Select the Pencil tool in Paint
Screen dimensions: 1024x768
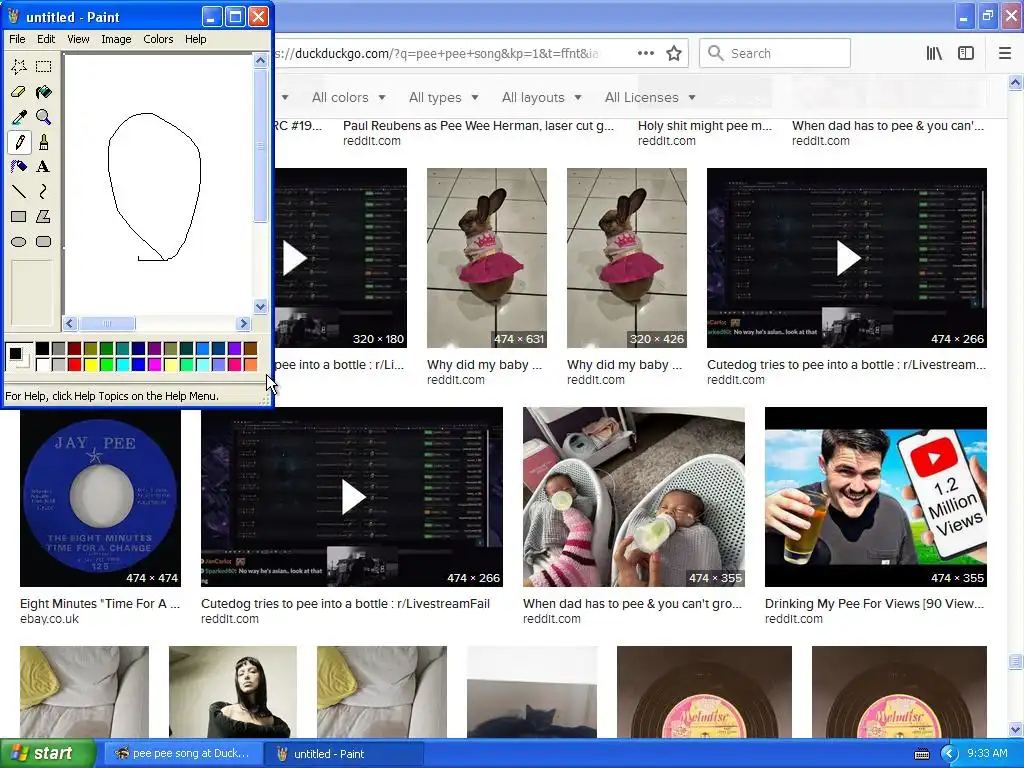(x=19, y=142)
